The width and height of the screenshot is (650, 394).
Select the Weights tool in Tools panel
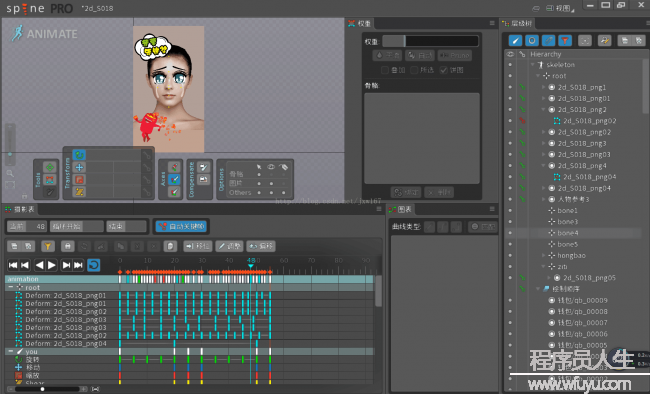coord(50,180)
